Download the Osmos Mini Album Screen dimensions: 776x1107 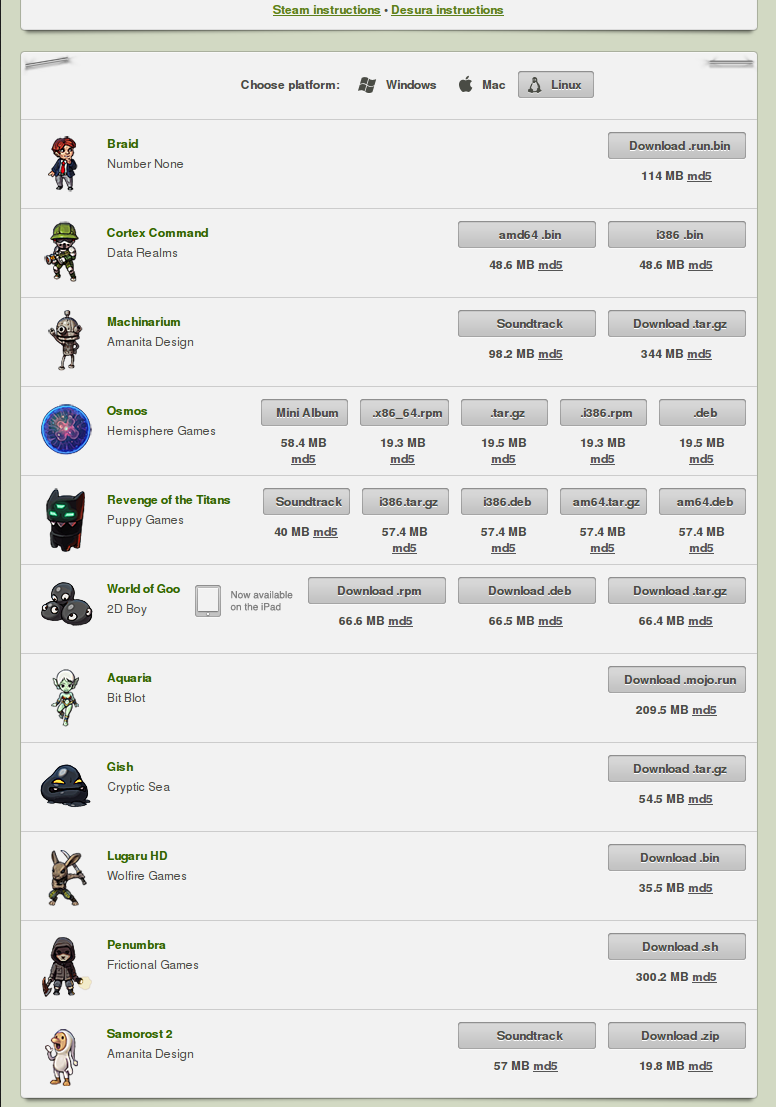(x=304, y=412)
